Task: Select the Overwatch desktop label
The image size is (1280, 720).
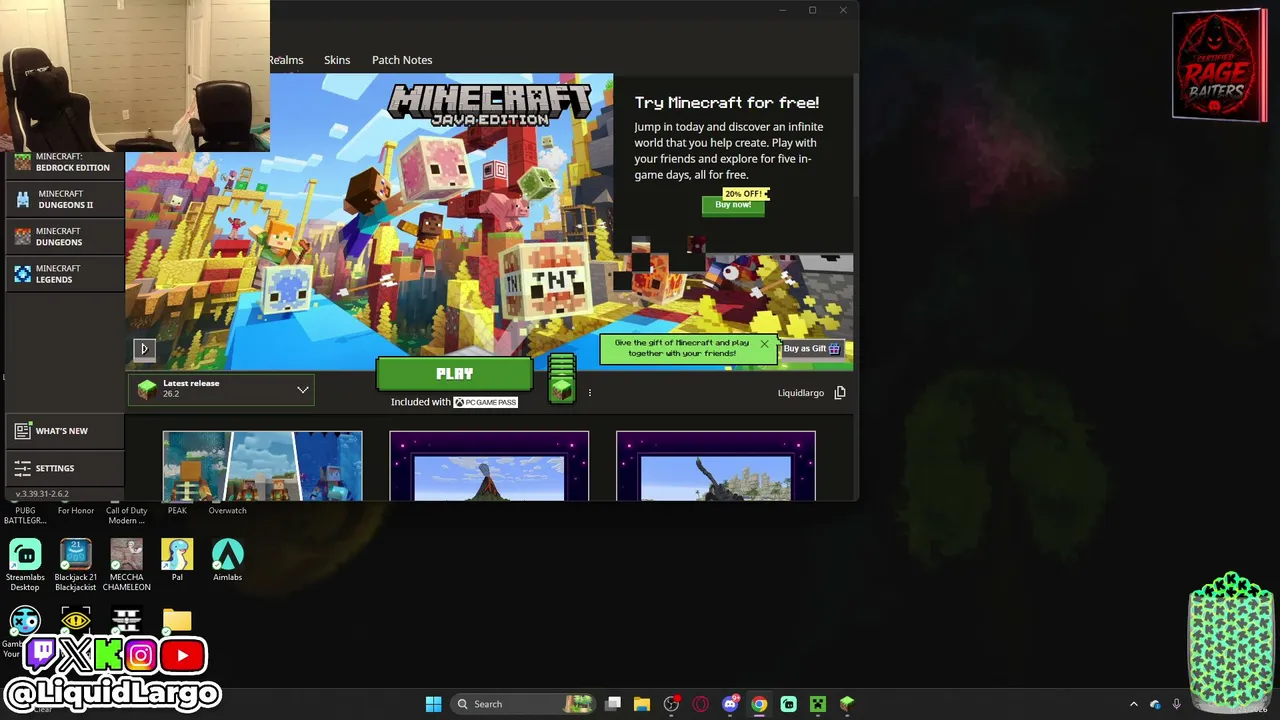Action: point(227,511)
